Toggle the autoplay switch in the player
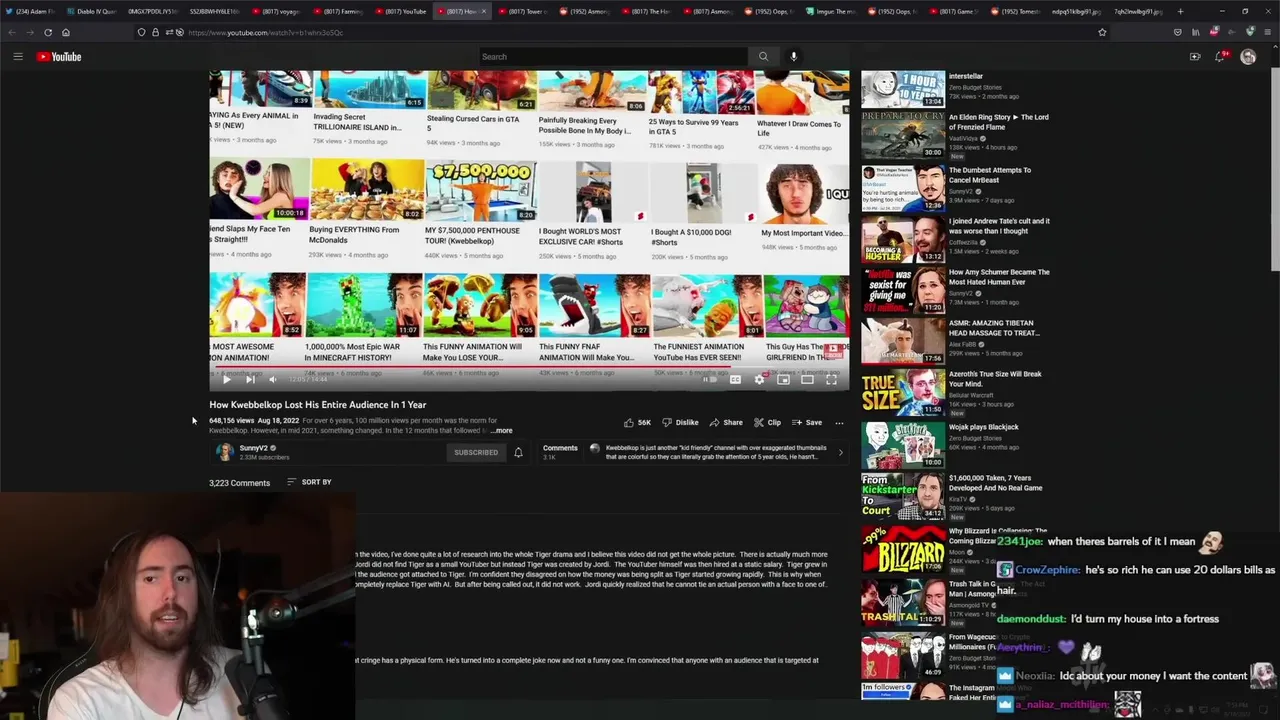 coord(710,380)
